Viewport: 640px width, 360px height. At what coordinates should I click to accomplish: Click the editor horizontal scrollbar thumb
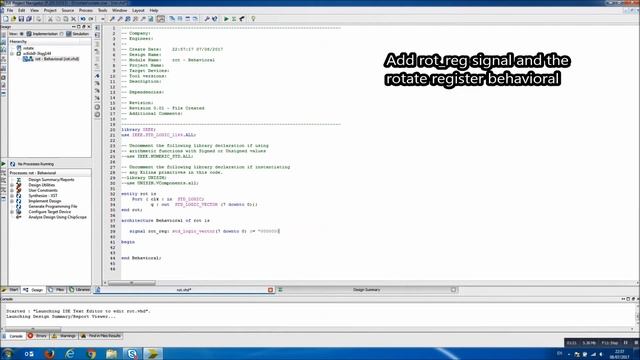(x=131, y=283)
